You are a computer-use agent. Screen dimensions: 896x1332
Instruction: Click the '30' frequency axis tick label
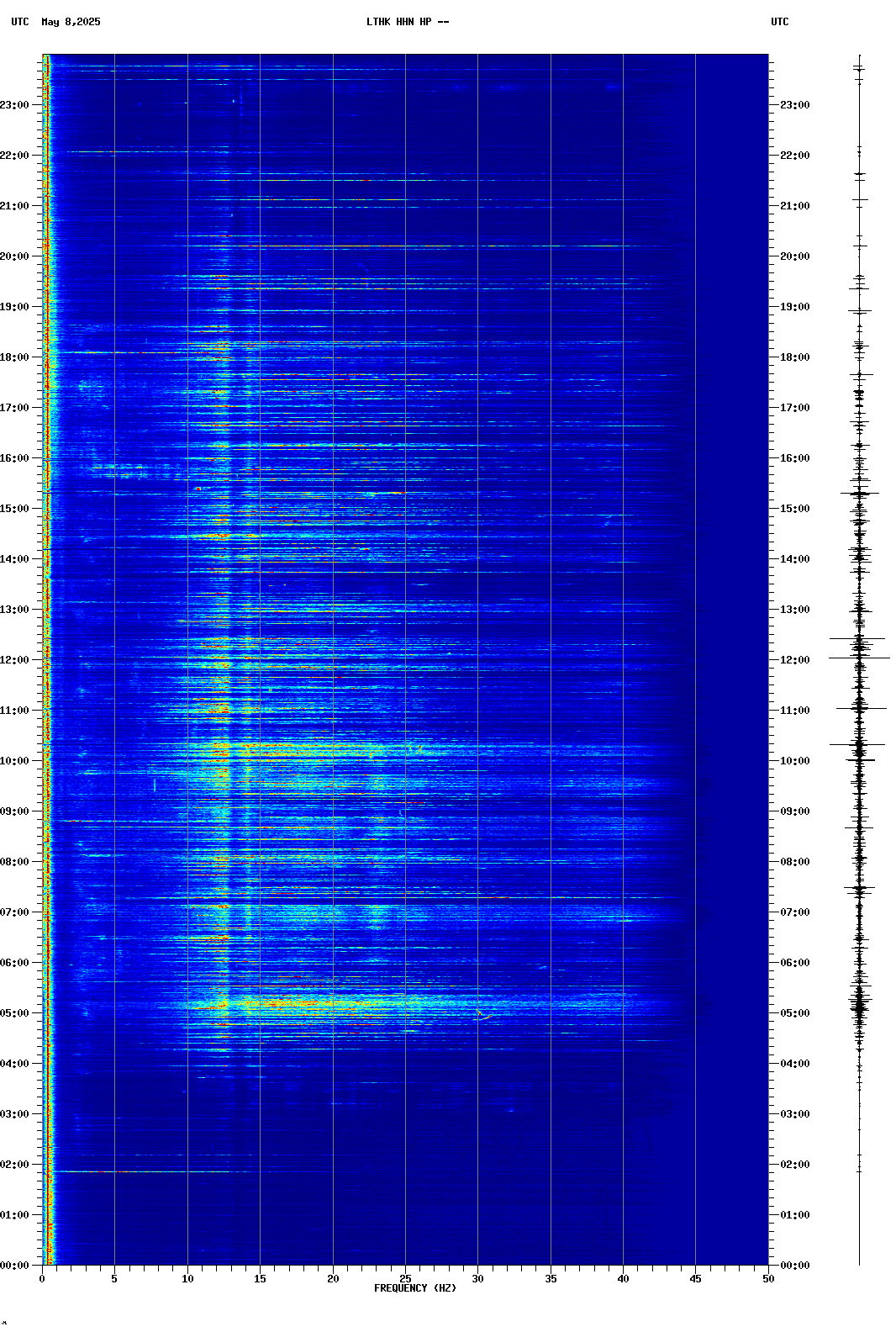click(477, 1279)
